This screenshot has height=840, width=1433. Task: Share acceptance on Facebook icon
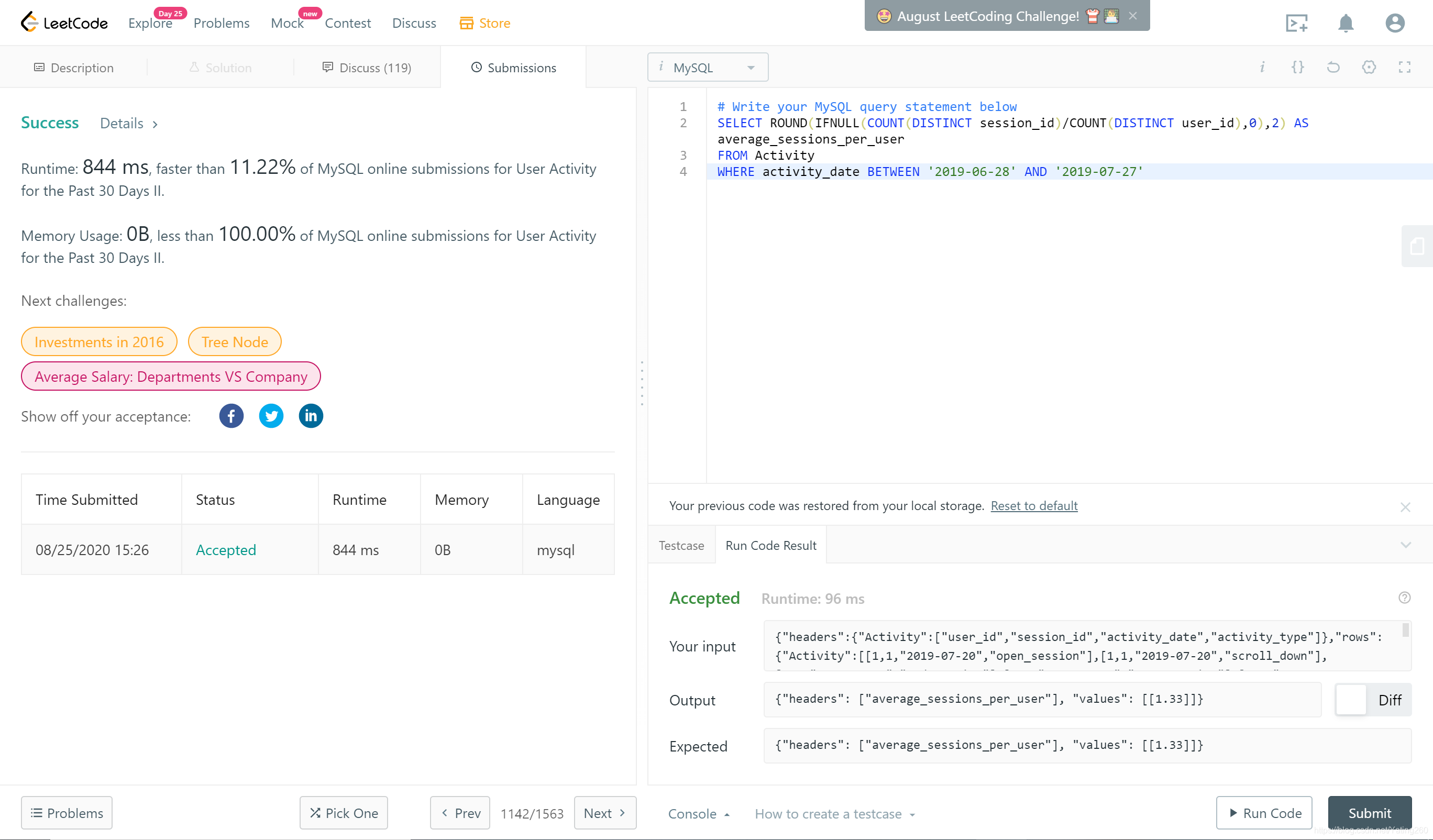[231, 416]
